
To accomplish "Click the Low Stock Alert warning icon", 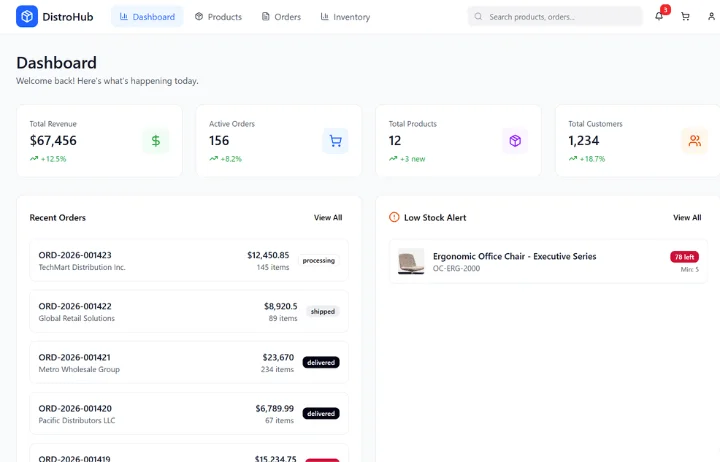I will pyautogui.click(x=394, y=217).
